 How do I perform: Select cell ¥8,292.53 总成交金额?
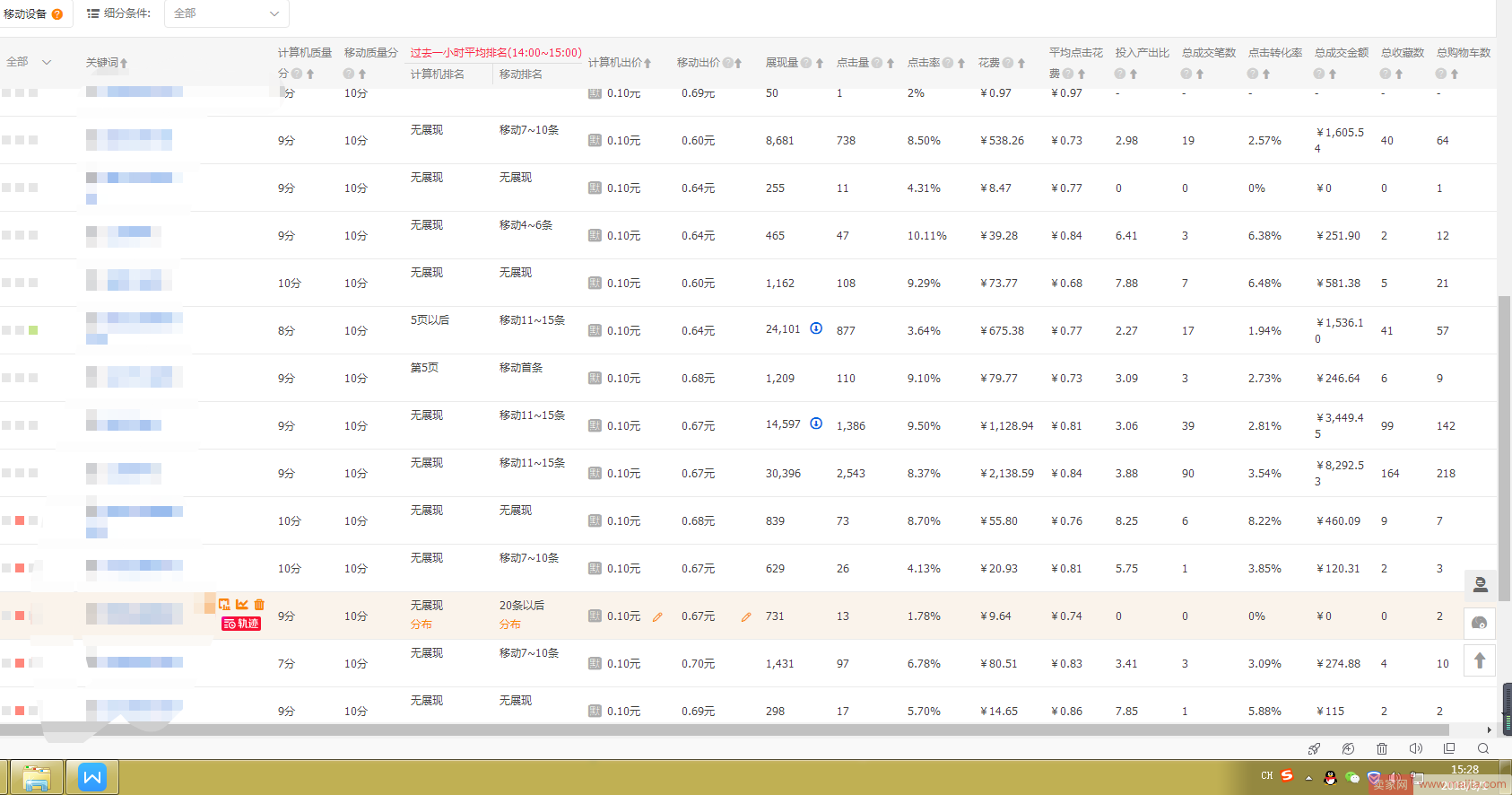pos(1340,473)
